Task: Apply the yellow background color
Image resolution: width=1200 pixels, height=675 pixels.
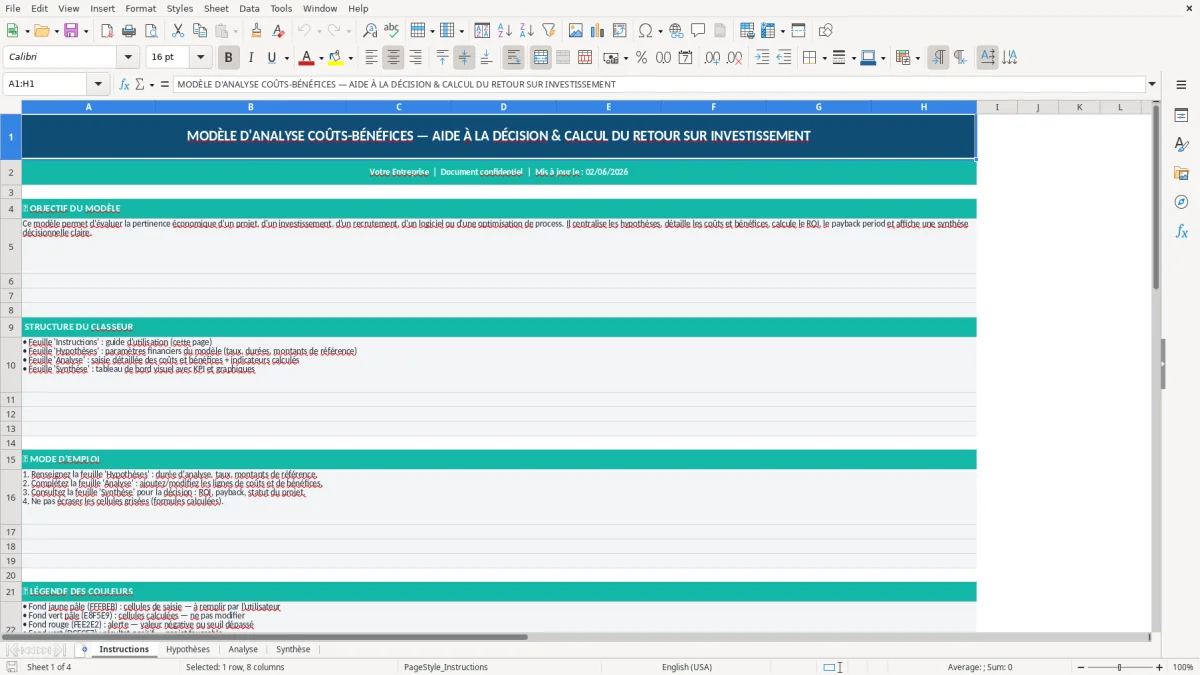Action: [x=337, y=58]
